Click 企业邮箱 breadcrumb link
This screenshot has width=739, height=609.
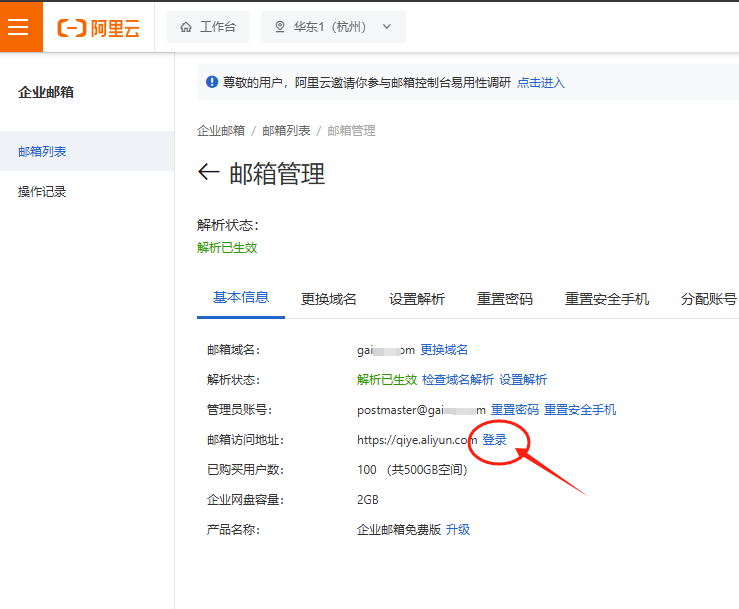221,131
